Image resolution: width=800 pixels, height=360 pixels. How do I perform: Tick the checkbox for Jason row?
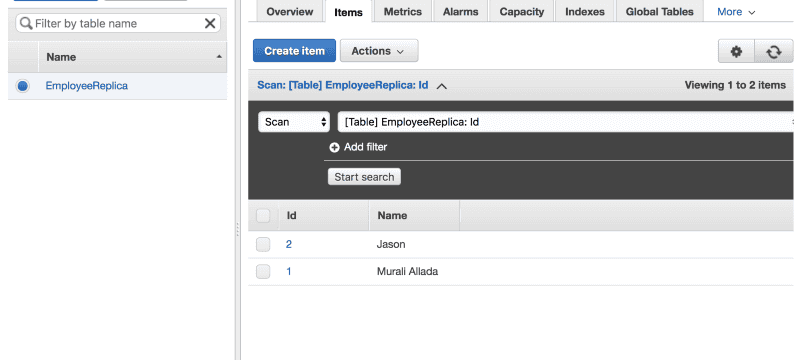click(x=263, y=245)
